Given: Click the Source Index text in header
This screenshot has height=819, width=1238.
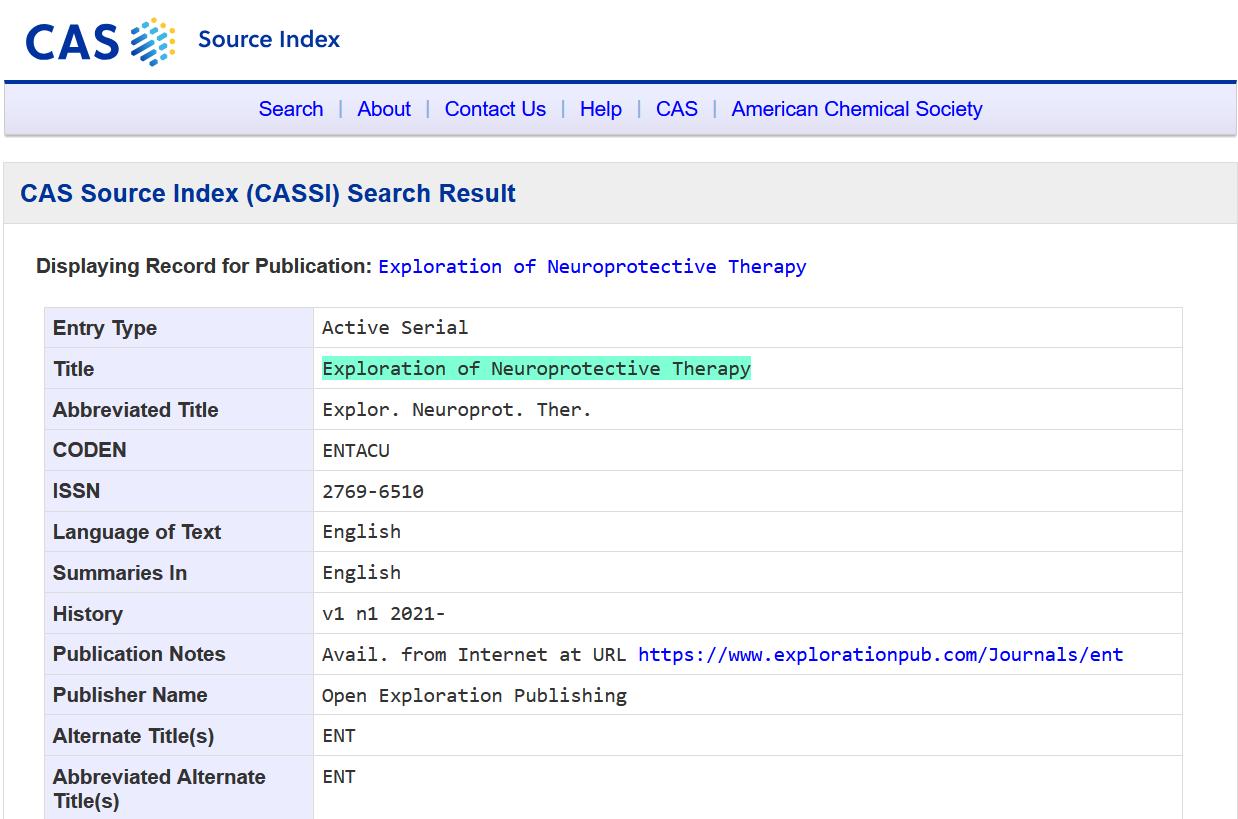Looking at the screenshot, I should (269, 40).
